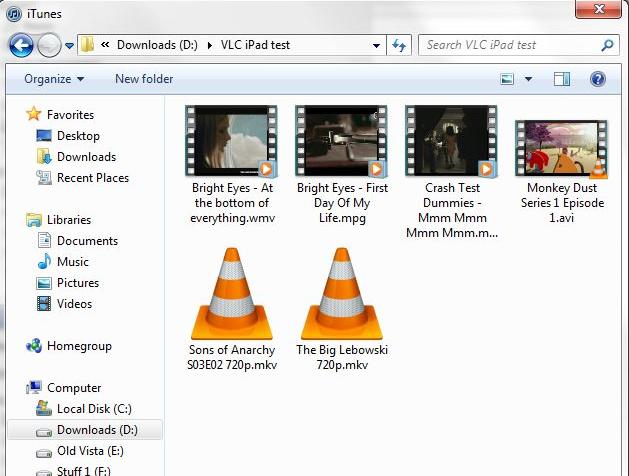Click the Computer icon in sidebar
The height and width of the screenshot is (476, 629).
coord(34,388)
